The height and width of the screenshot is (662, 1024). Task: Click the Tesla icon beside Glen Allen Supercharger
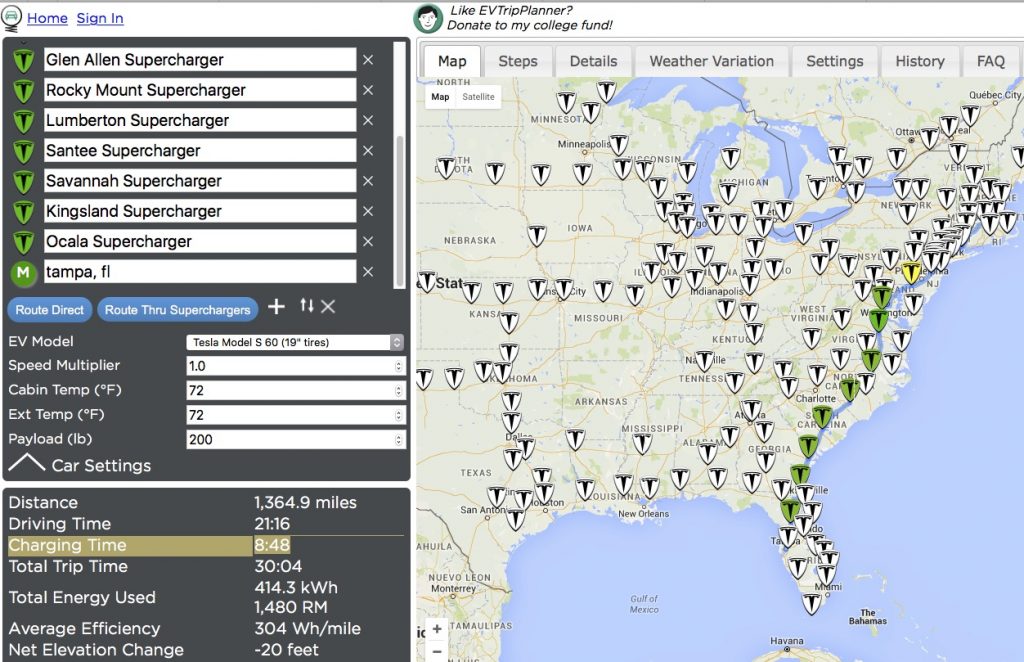(24, 61)
